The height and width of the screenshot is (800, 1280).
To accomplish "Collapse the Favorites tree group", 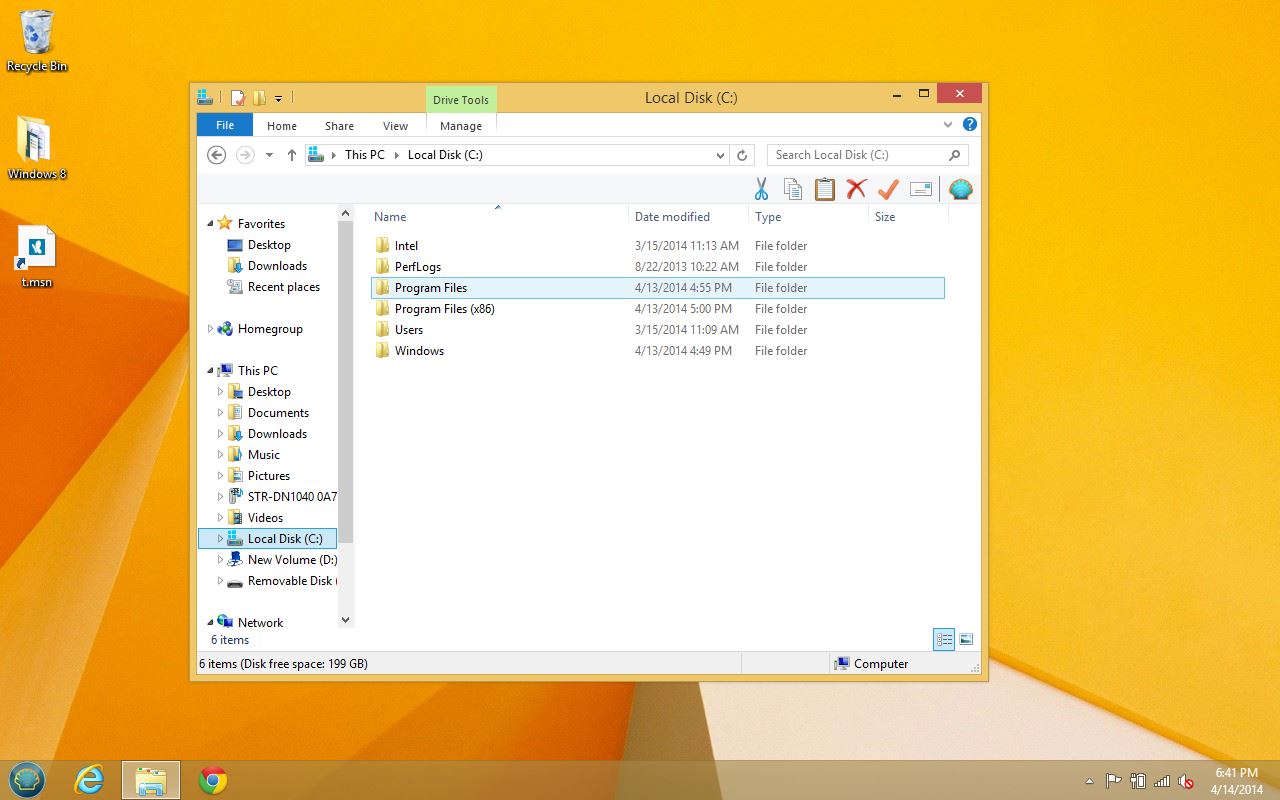I will click(x=210, y=224).
